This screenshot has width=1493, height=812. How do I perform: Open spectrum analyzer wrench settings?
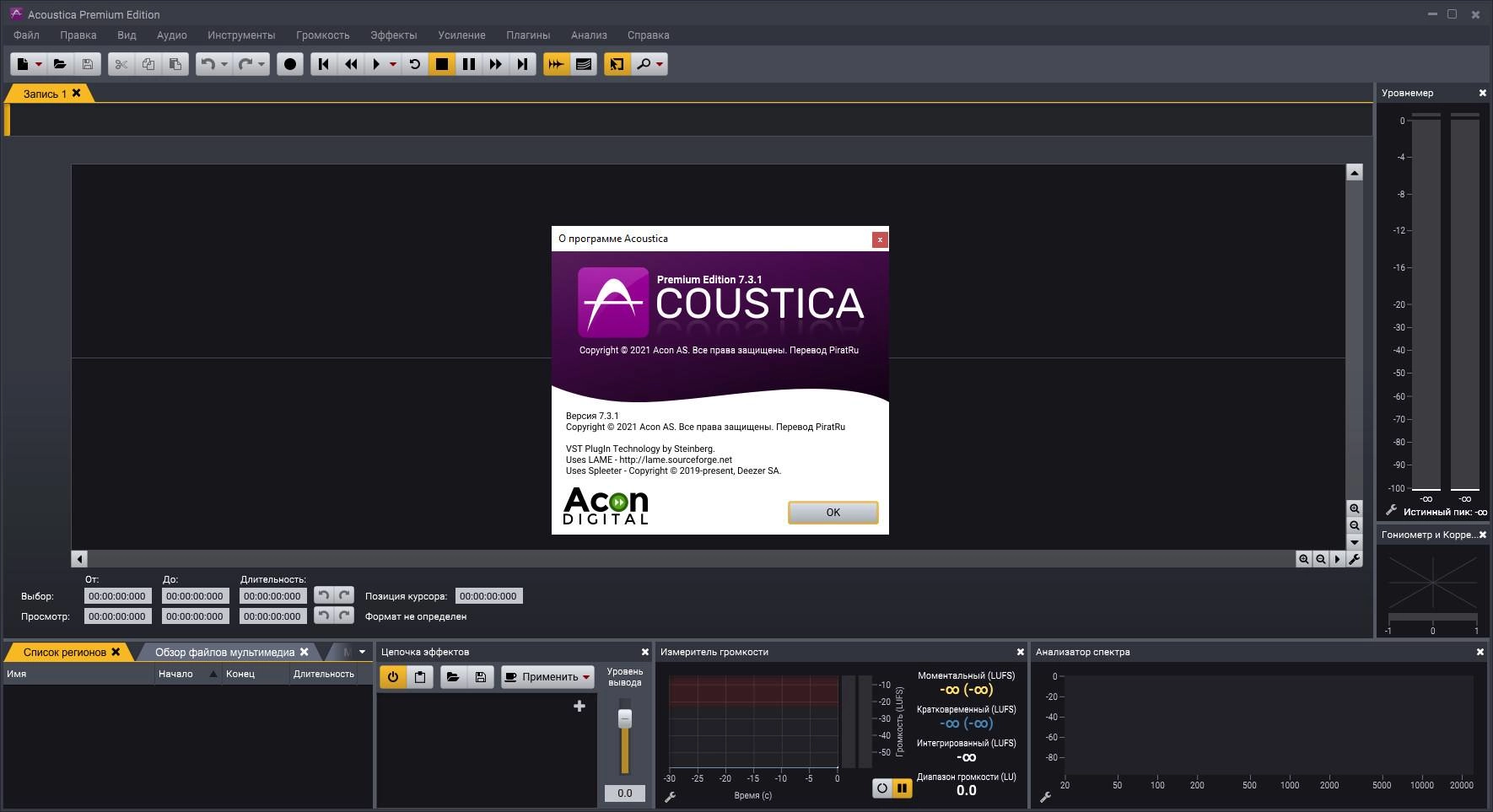pos(1046,797)
